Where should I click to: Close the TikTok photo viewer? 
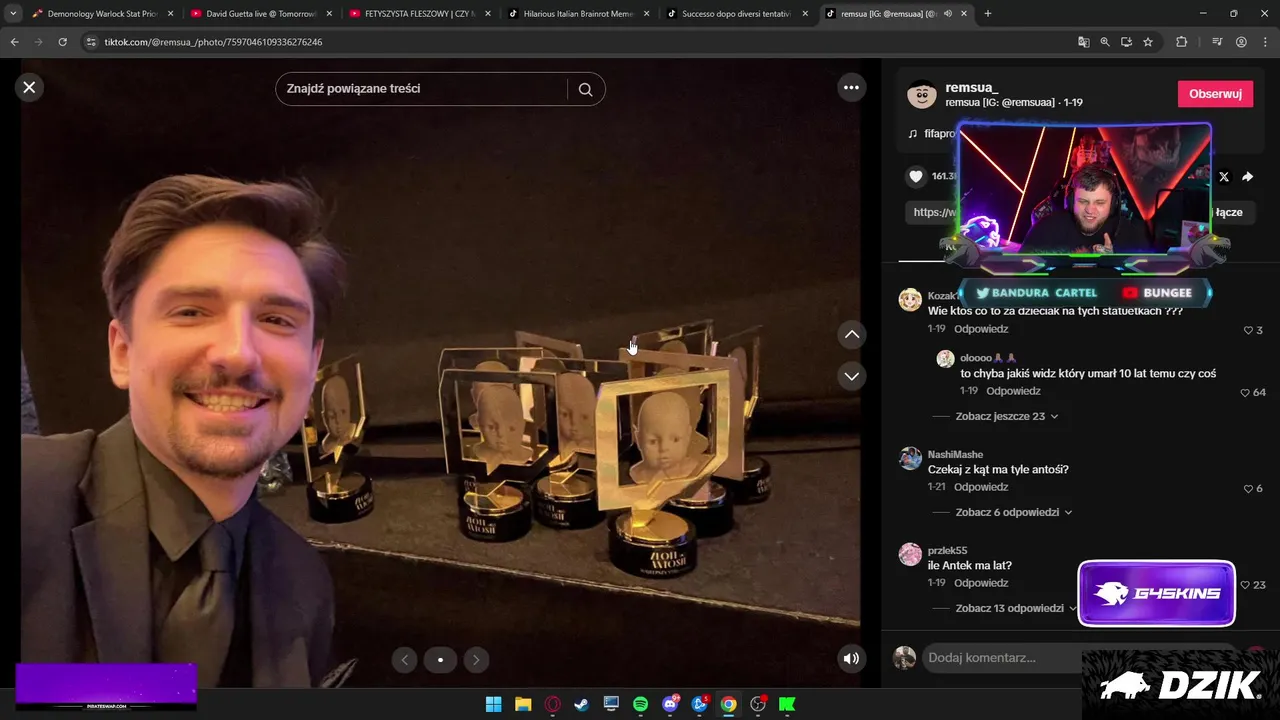(x=29, y=87)
